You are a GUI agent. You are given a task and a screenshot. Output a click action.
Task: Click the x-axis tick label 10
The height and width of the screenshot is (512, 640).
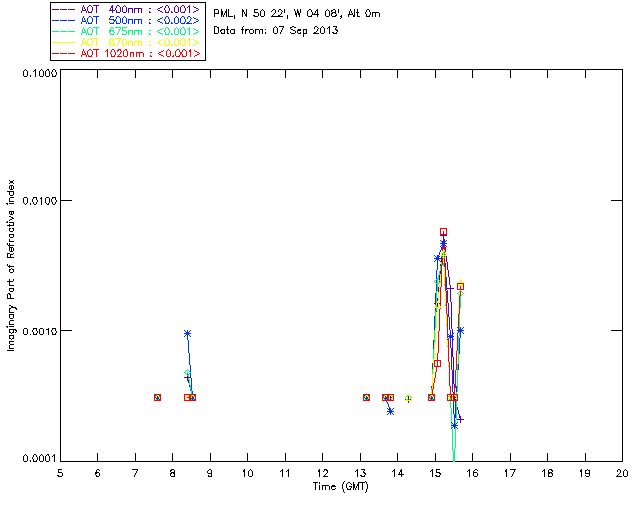[247, 473]
